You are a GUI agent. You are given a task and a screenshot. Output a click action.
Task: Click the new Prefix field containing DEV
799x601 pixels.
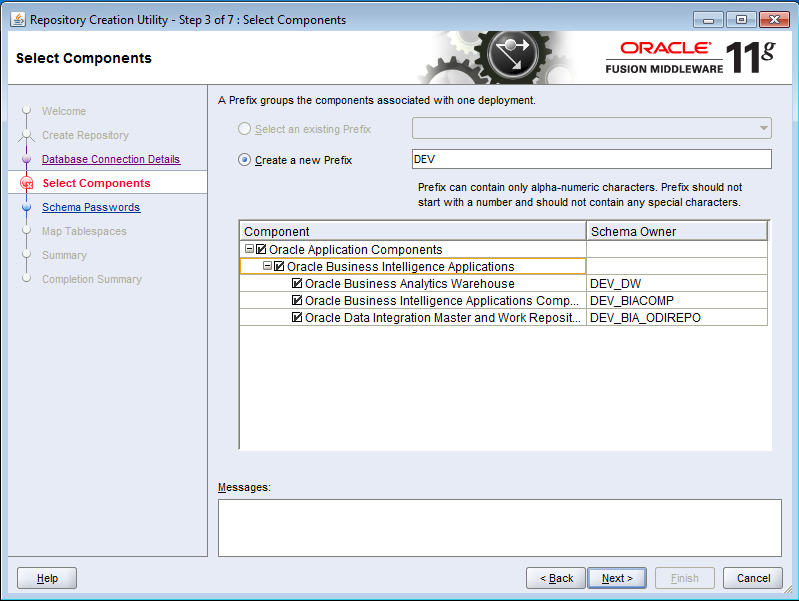coord(592,159)
